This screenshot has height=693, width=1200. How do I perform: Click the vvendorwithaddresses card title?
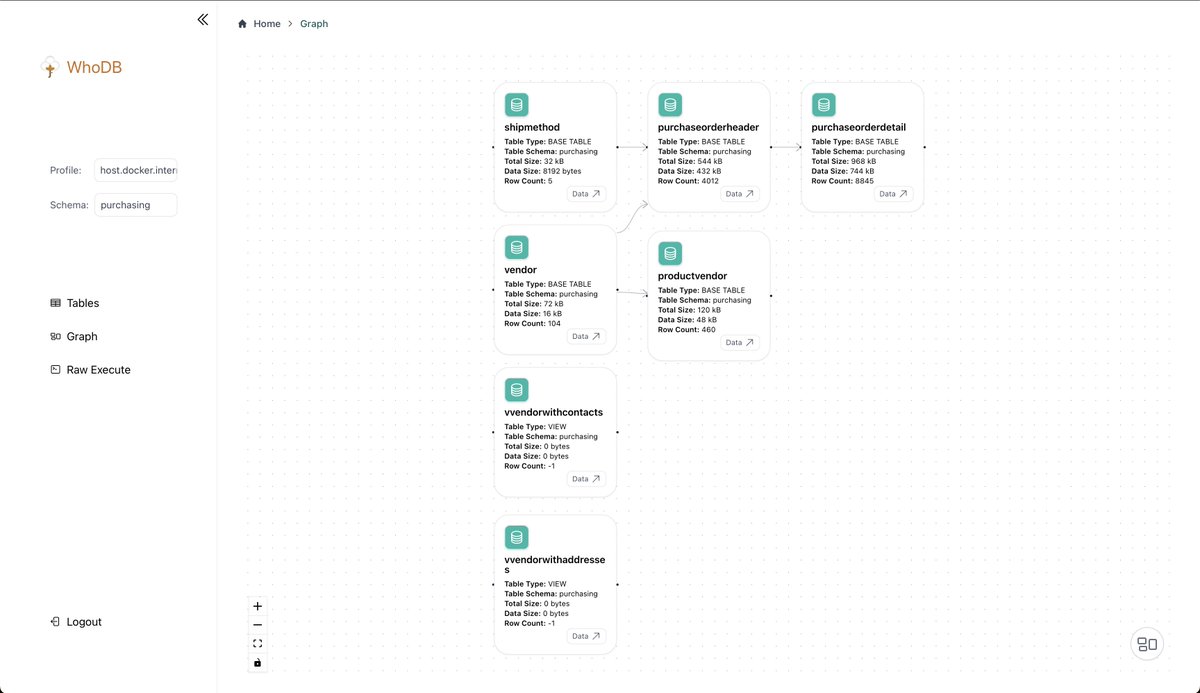coord(555,565)
